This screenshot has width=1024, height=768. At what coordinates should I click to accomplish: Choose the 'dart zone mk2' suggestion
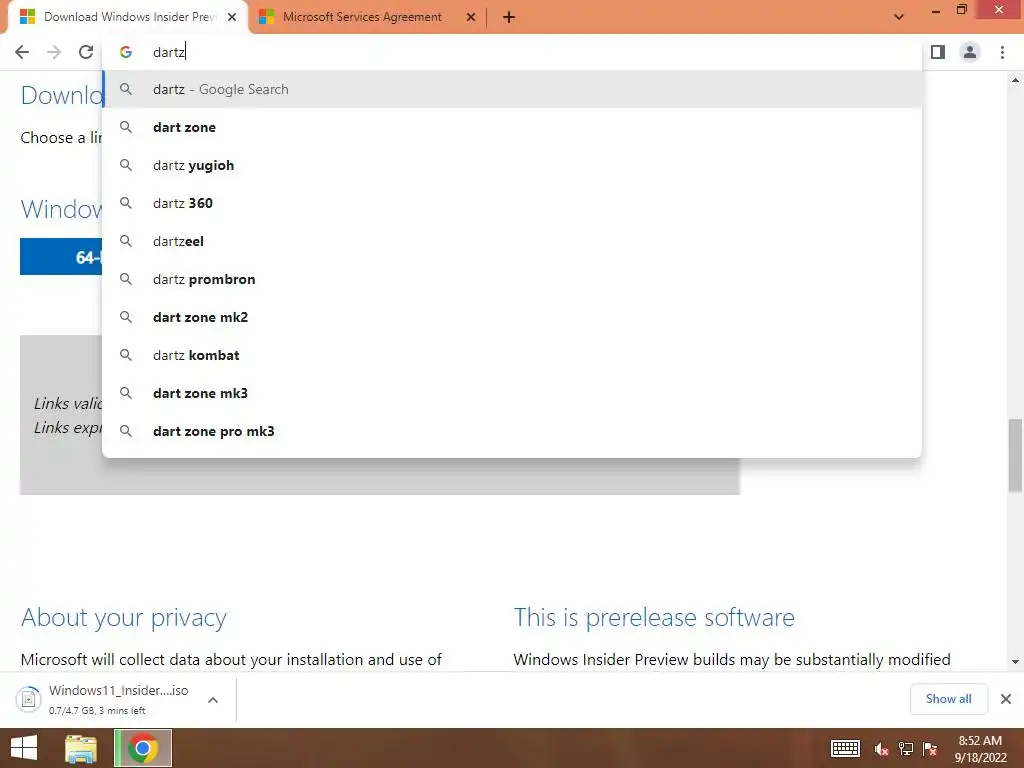click(513, 317)
